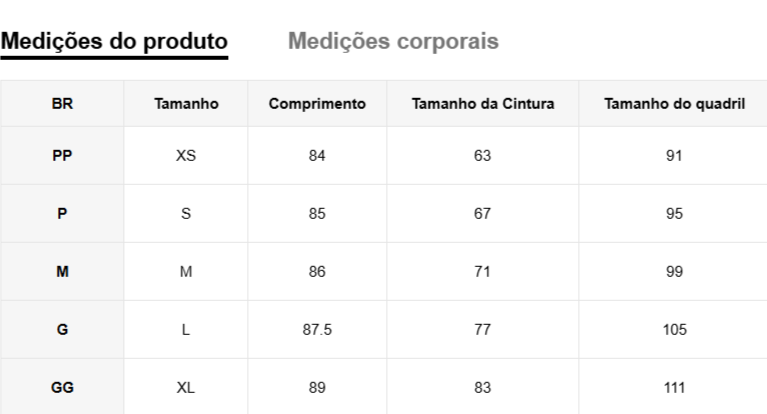Viewport: 767px width, 414px height.
Task: Select the Medições do produto tab
Action: coord(114,42)
